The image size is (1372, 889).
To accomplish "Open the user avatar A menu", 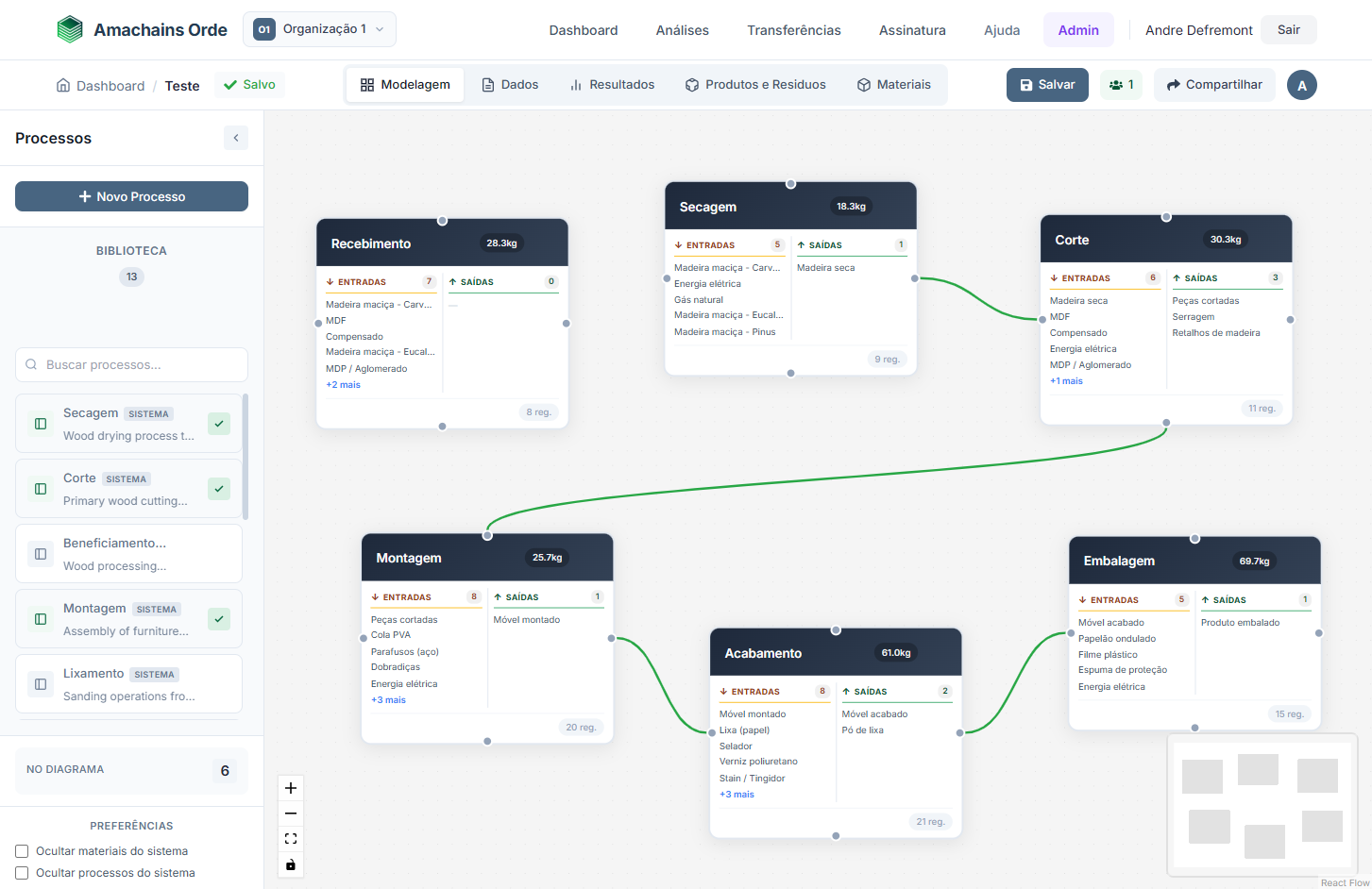I will click(x=1302, y=85).
